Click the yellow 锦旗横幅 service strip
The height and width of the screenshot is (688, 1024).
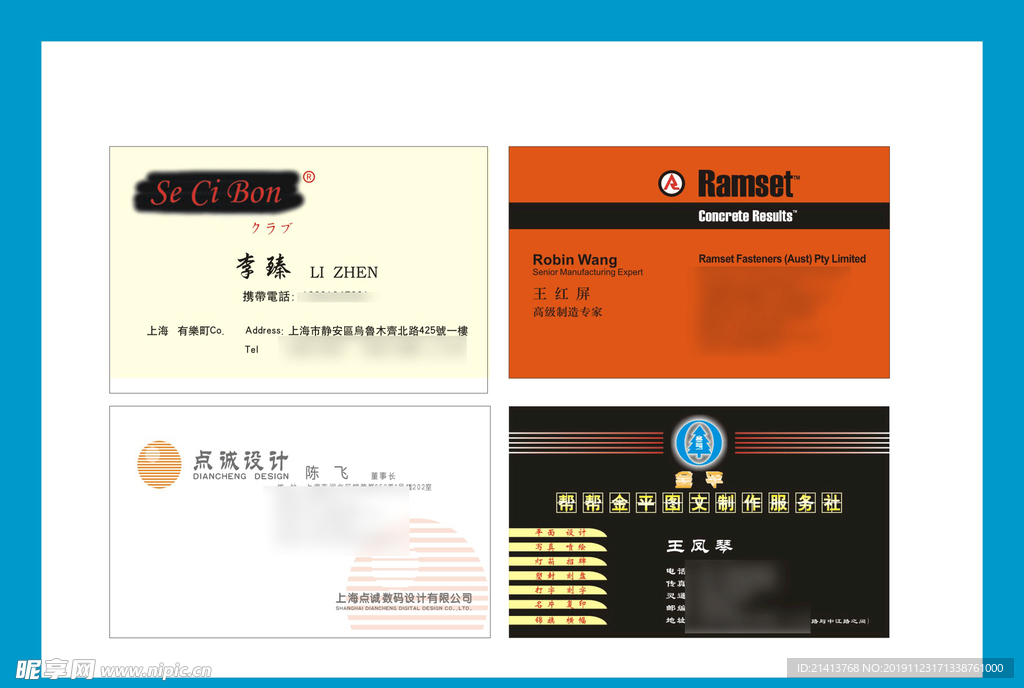[558, 620]
